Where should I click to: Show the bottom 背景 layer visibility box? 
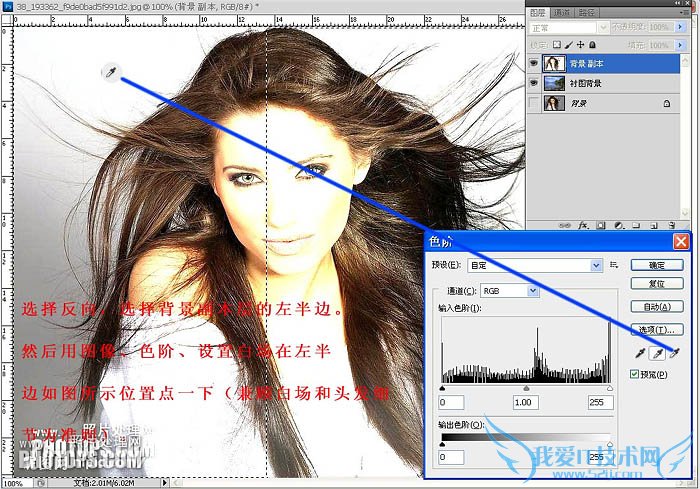click(x=533, y=103)
